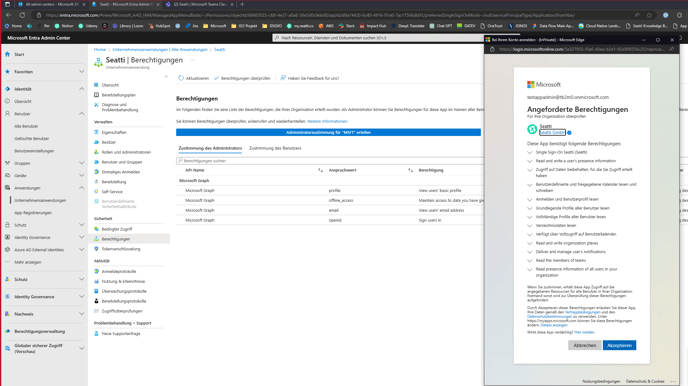Open Bereitstellung menu item
The image size is (688, 386).
point(114,182)
